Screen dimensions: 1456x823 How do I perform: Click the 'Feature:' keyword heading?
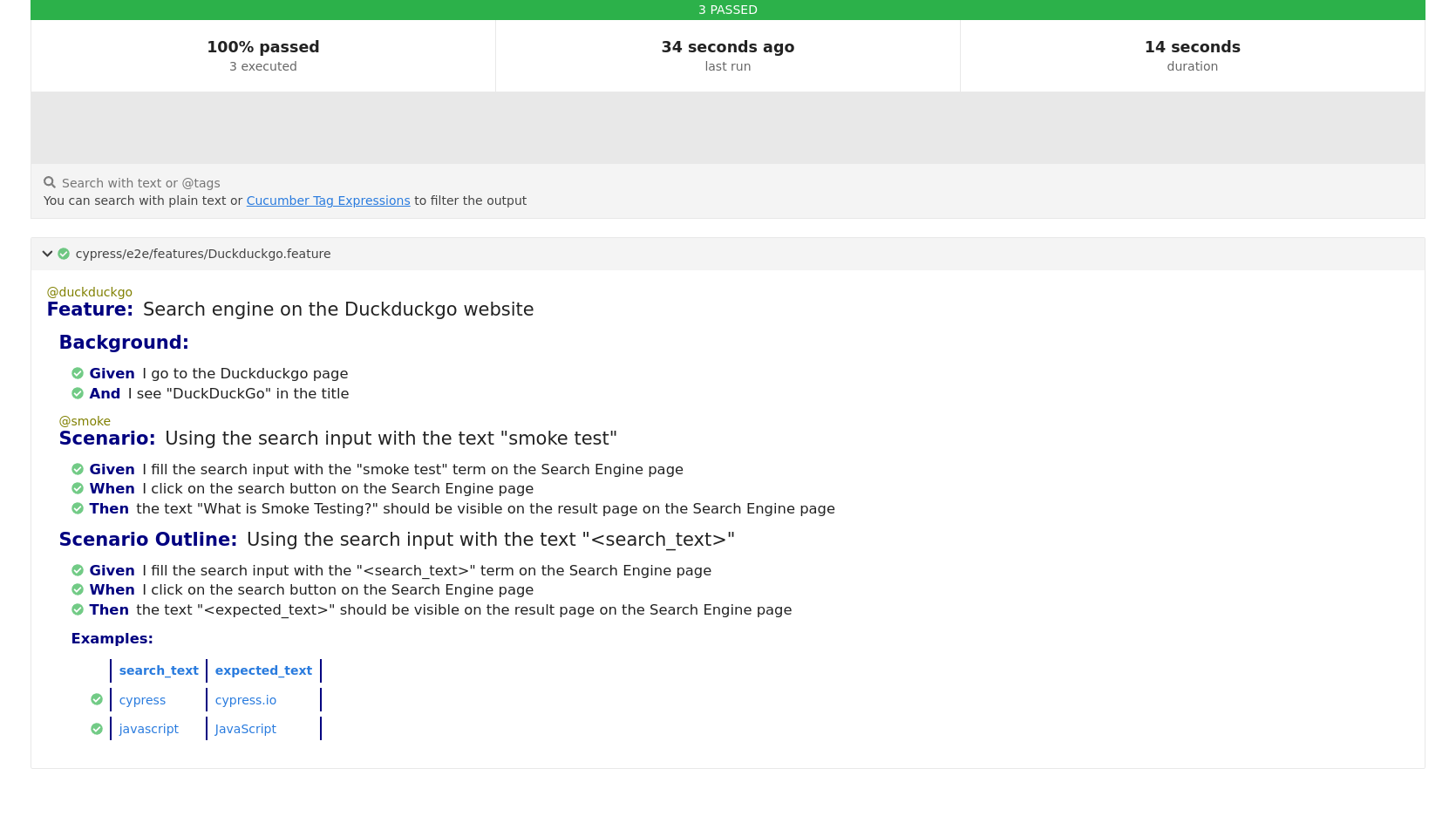point(90,309)
